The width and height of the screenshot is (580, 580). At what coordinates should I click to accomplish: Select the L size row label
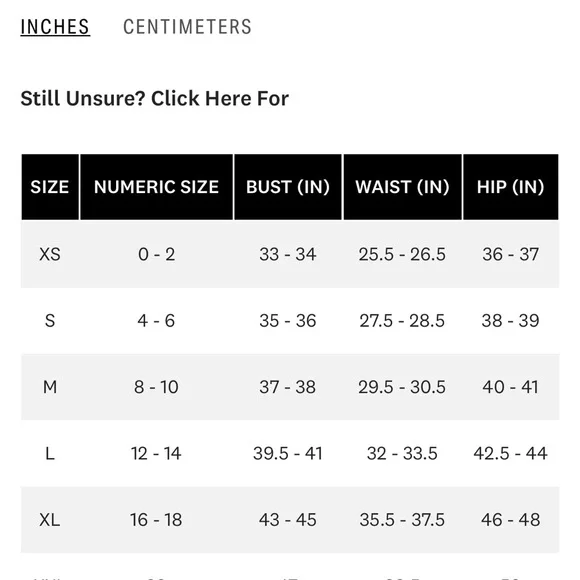click(x=50, y=453)
